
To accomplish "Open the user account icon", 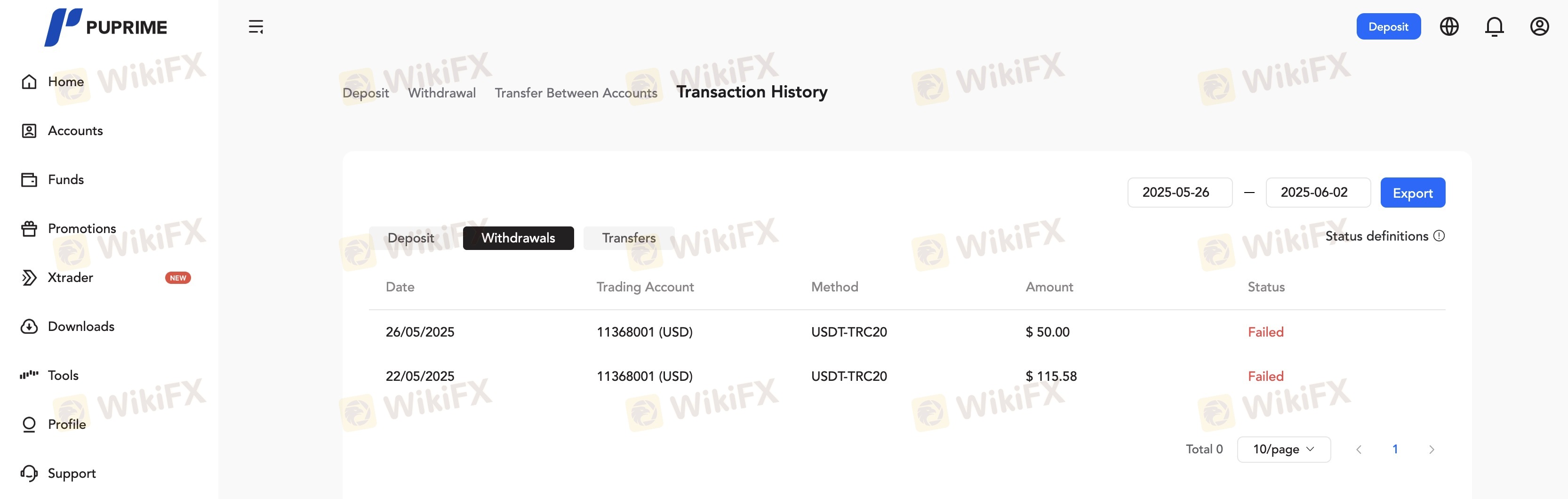I will click(x=1539, y=27).
